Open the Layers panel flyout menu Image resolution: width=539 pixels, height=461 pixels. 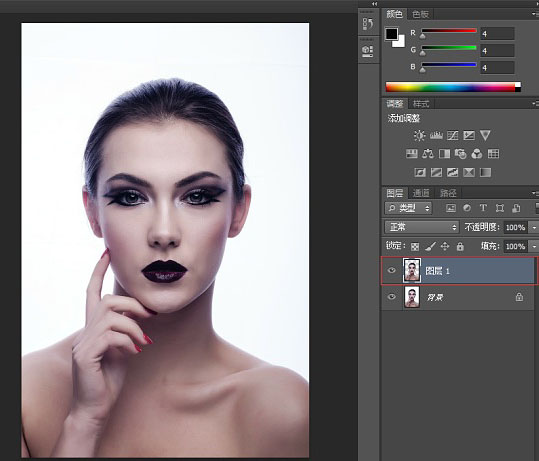(x=535, y=193)
